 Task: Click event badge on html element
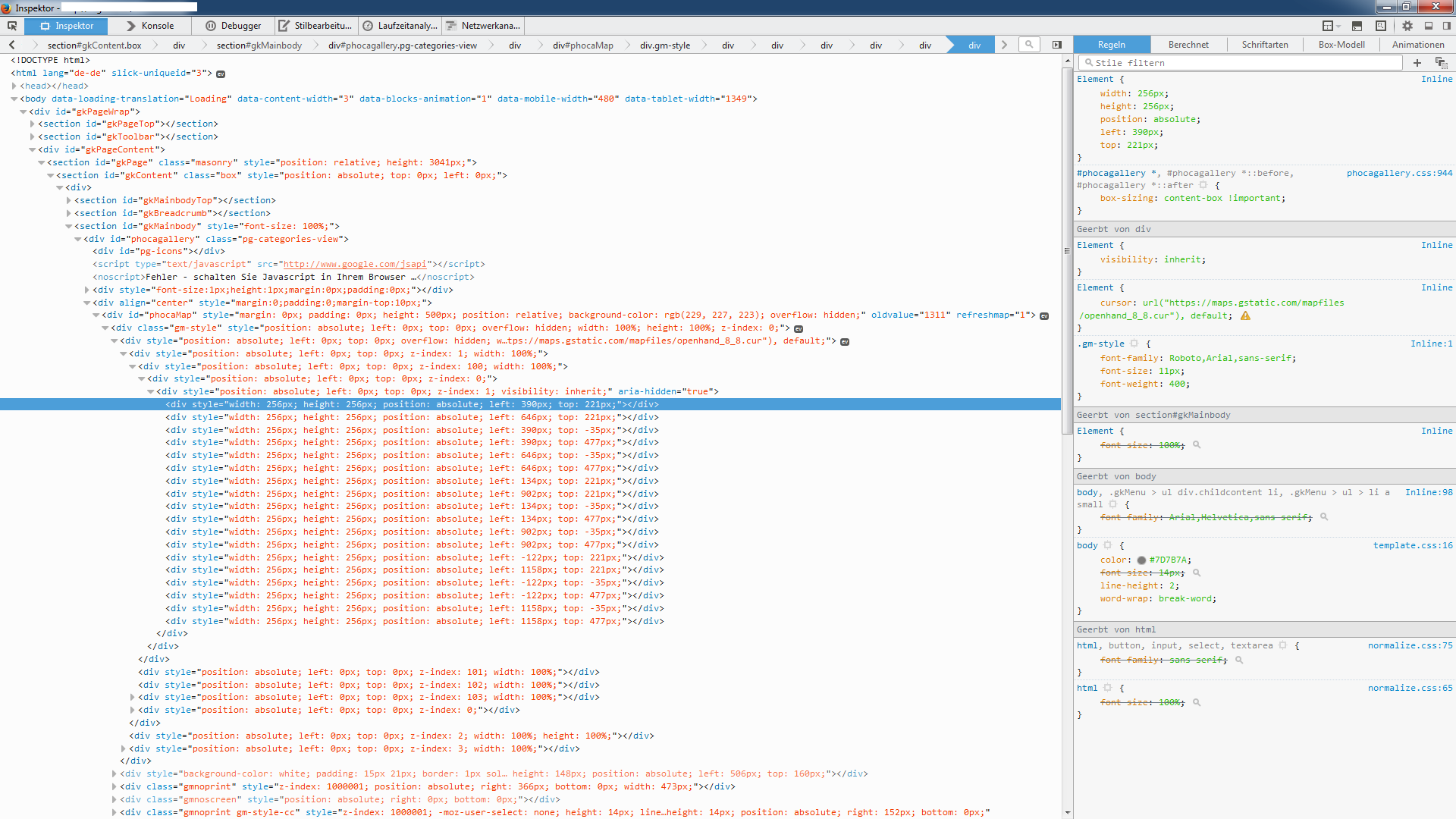pos(221,74)
